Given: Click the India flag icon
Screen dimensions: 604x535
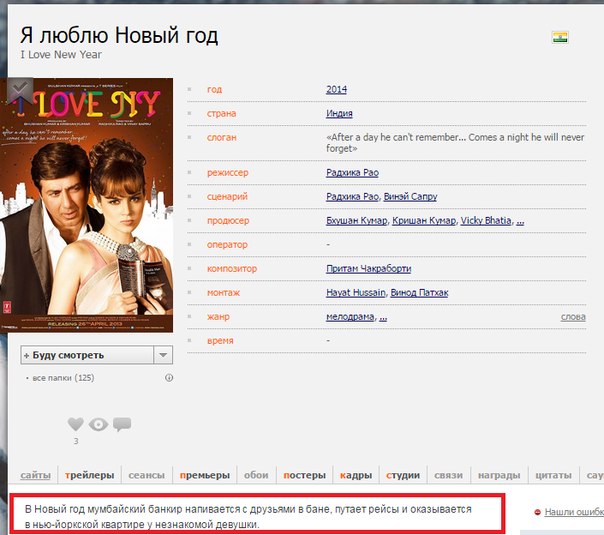Looking at the screenshot, I should click(560, 38).
